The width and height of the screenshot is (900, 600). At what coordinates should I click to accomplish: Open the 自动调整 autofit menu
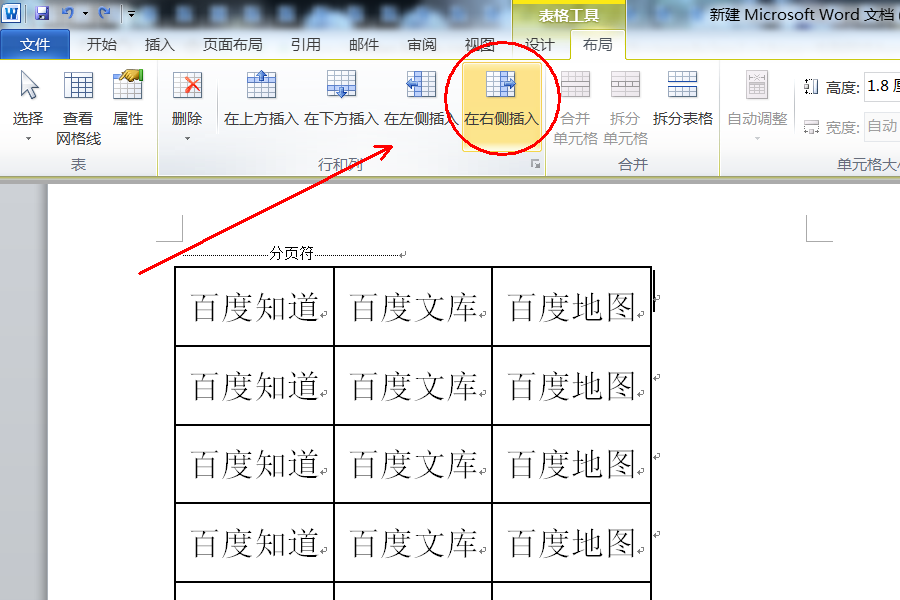(757, 106)
